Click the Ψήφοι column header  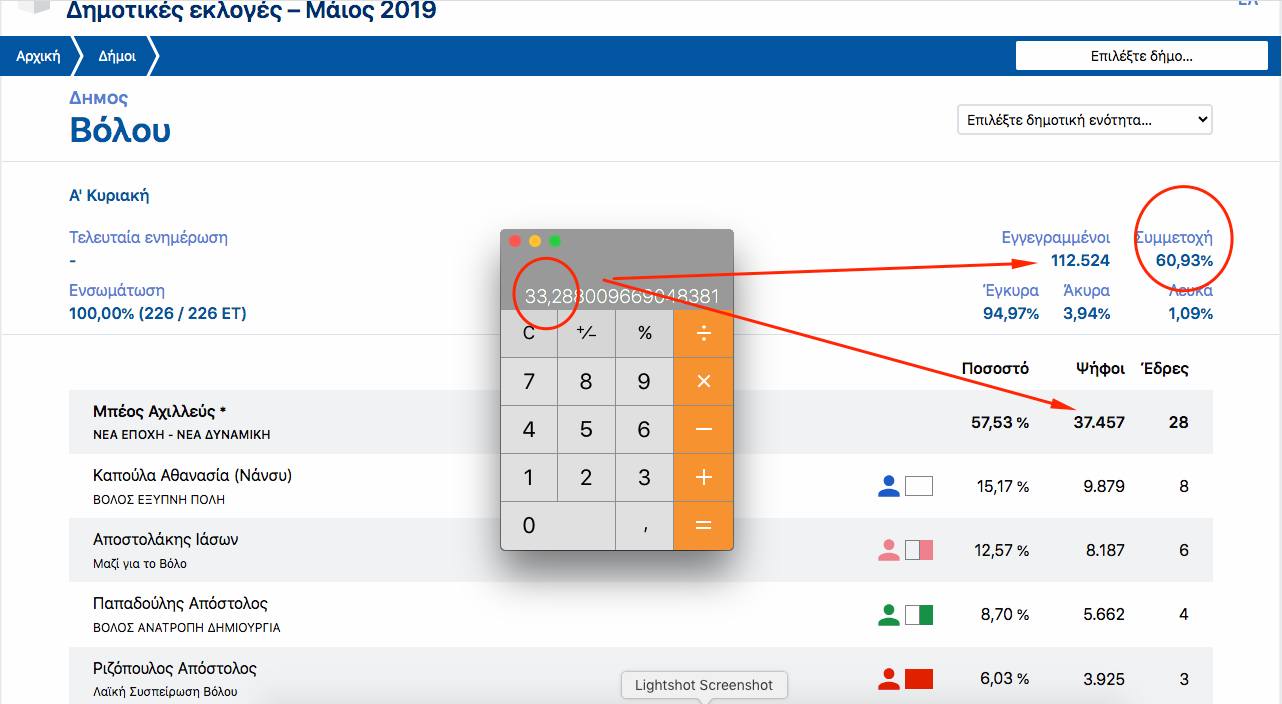click(x=1100, y=368)
